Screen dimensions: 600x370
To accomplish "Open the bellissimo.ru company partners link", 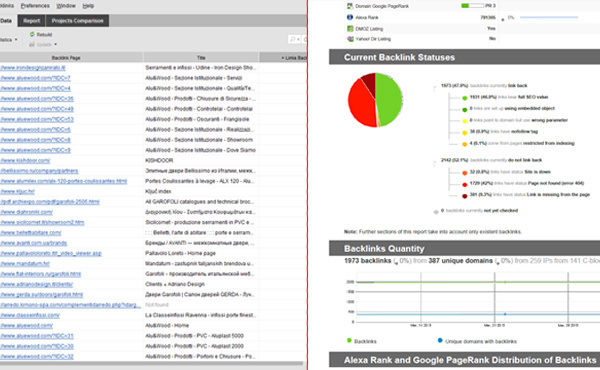I will pos(39,171).
